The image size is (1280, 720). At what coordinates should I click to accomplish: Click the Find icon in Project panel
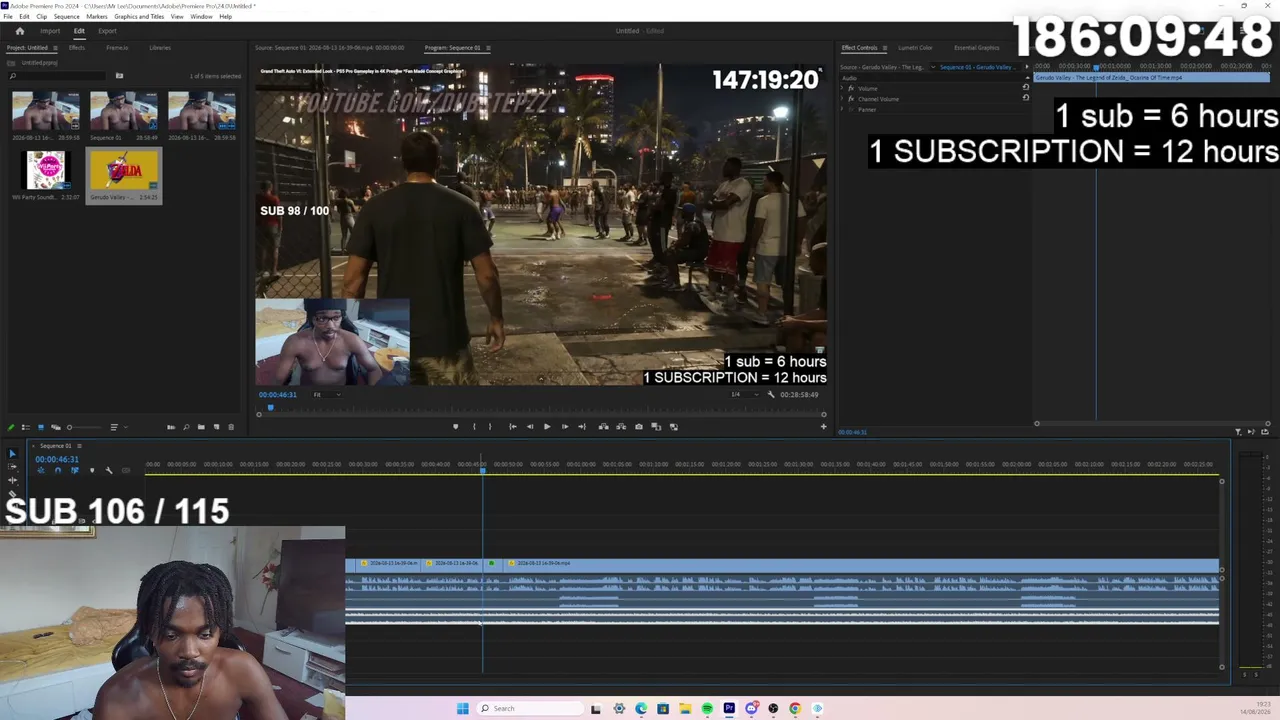point(186,428)
